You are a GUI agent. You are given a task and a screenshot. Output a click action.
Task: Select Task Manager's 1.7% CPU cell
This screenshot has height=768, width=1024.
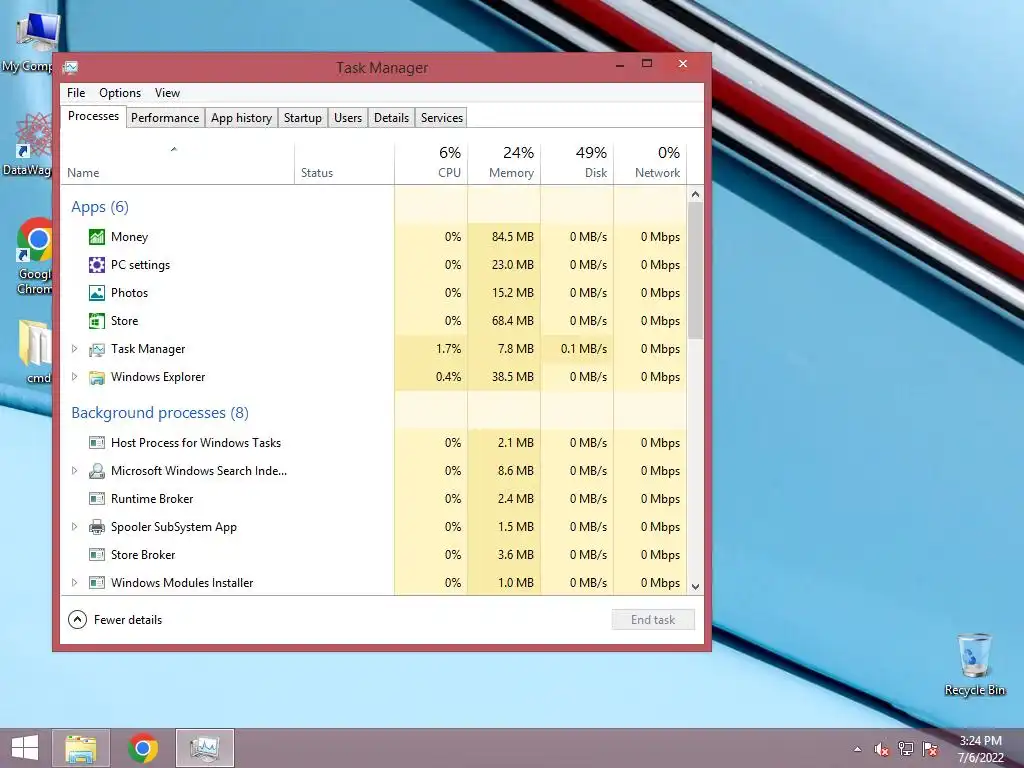(x=431, y=349)
